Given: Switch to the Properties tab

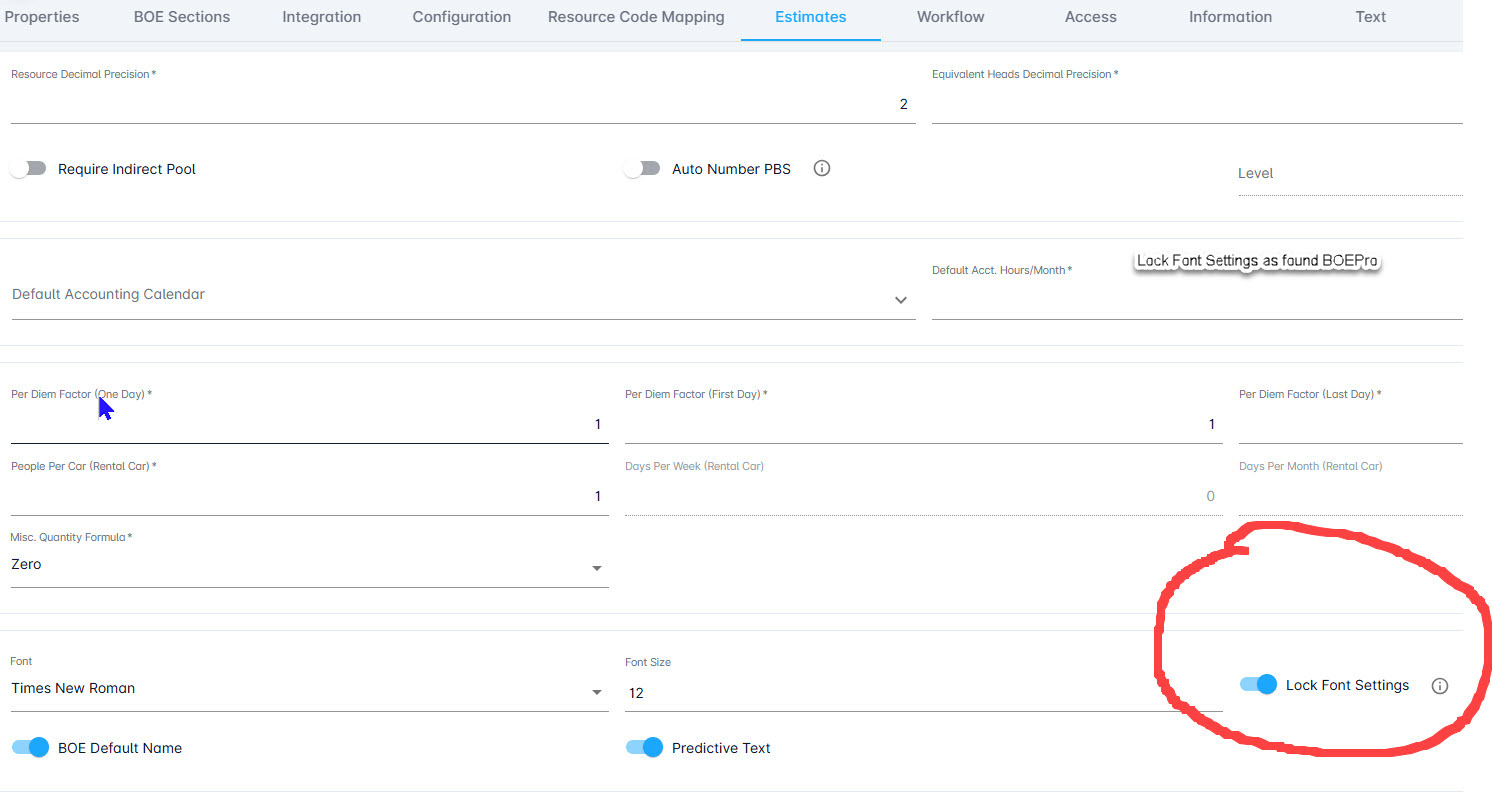Looking at the screenshot, I should coord(42,17).
